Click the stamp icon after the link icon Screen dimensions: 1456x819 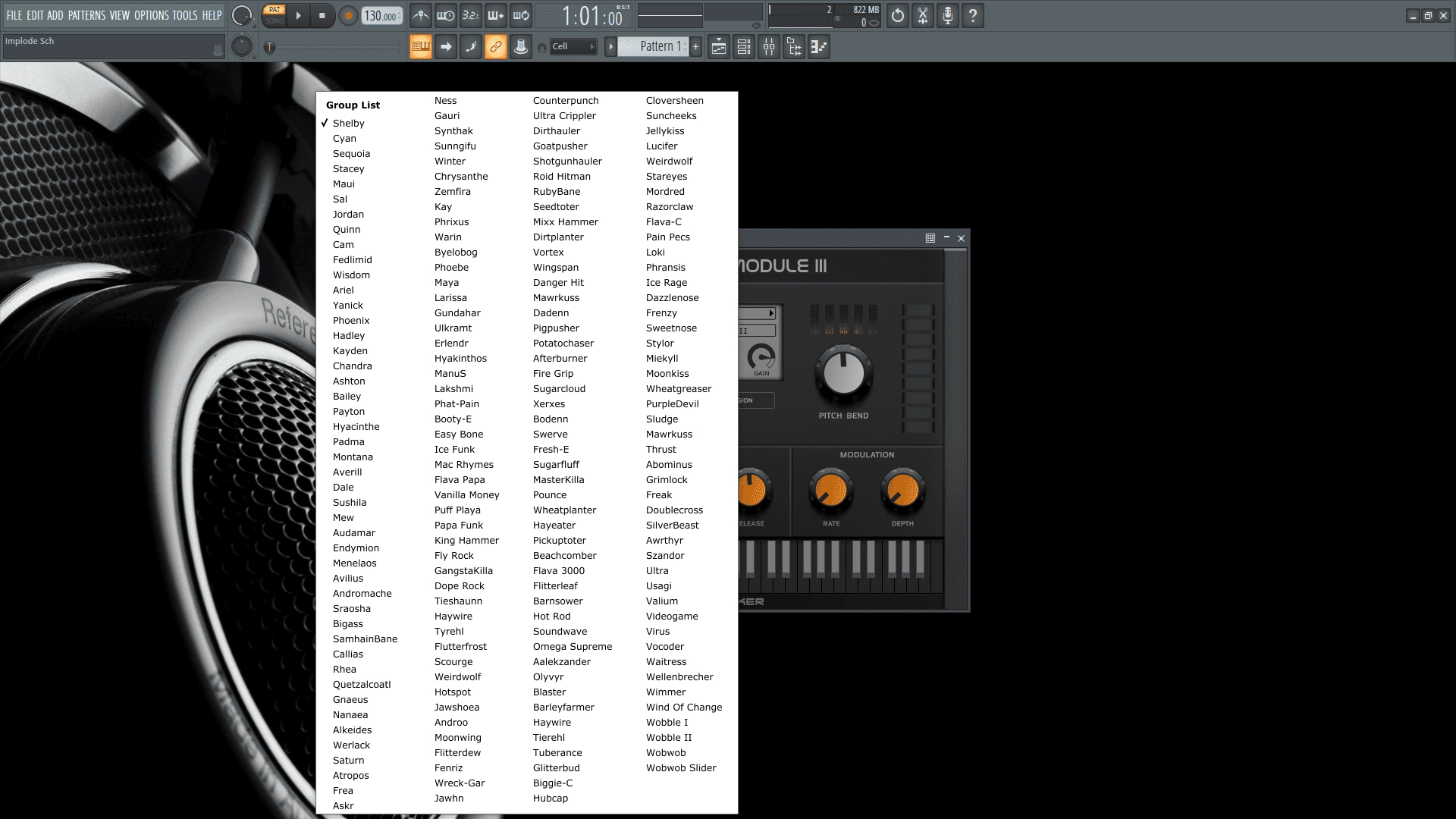521,47
